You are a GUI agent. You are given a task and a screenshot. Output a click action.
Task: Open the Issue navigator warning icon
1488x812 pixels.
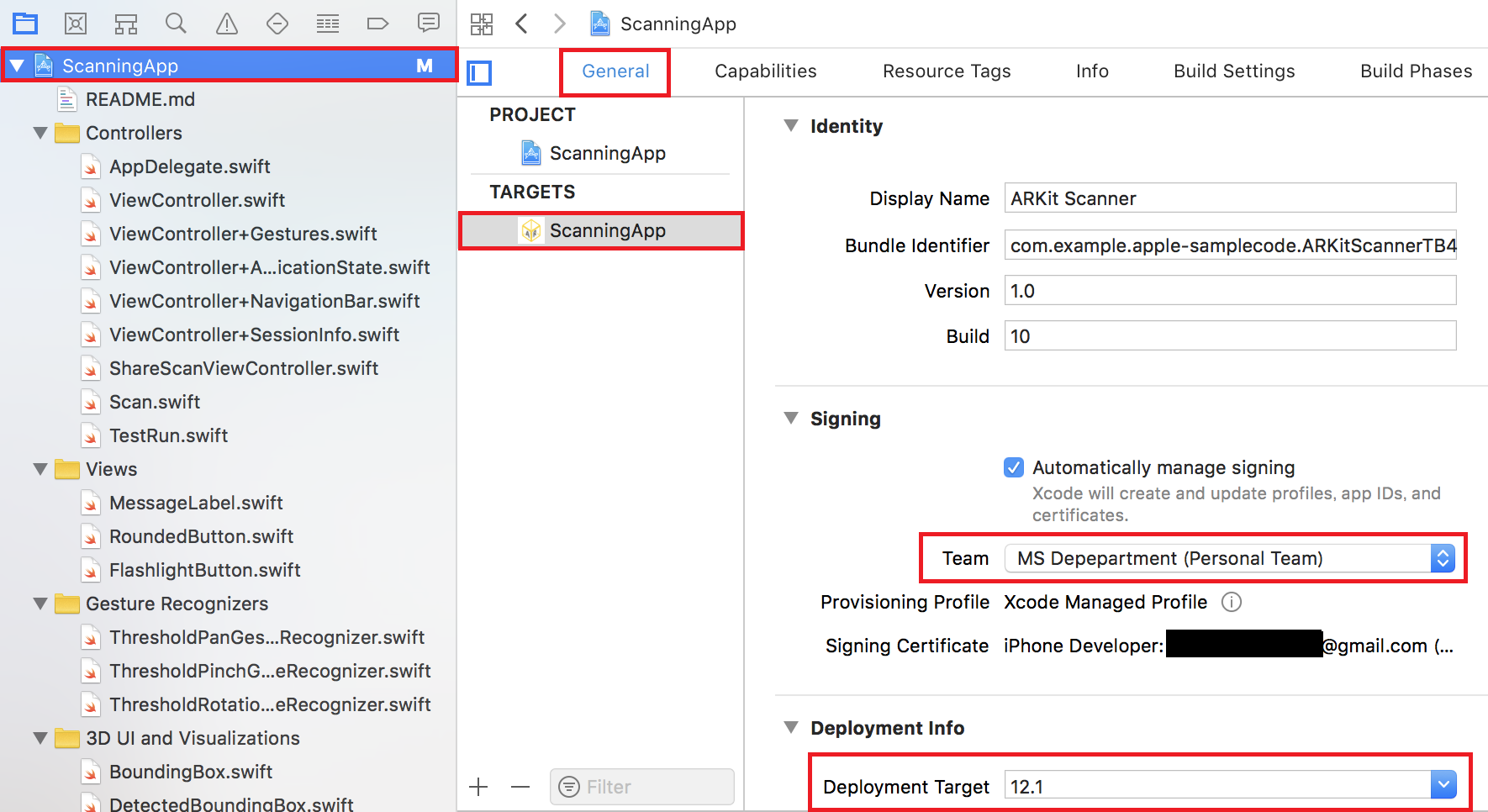pos(227,24)
